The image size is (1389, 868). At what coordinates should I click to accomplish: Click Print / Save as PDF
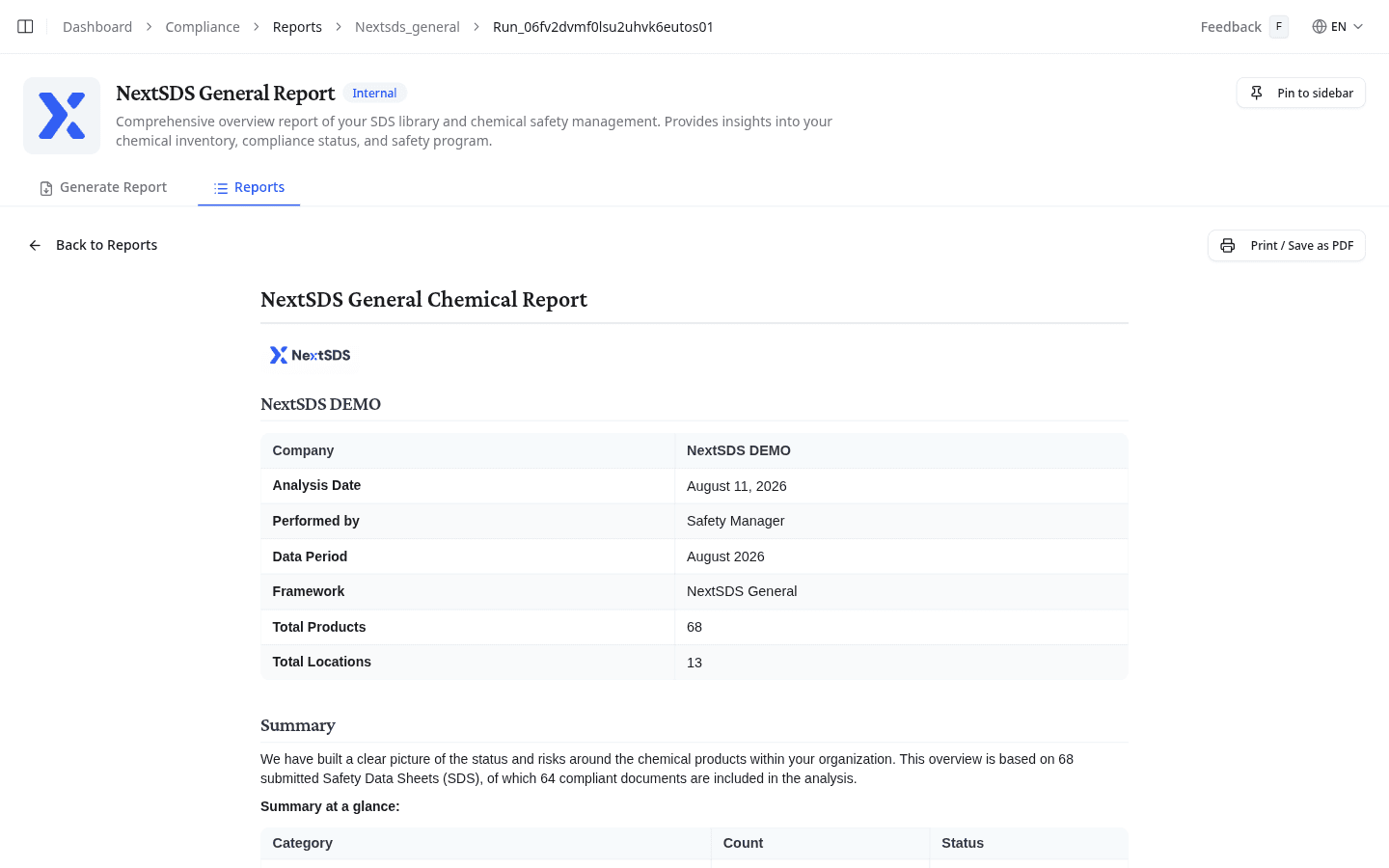click(1286, 246)
